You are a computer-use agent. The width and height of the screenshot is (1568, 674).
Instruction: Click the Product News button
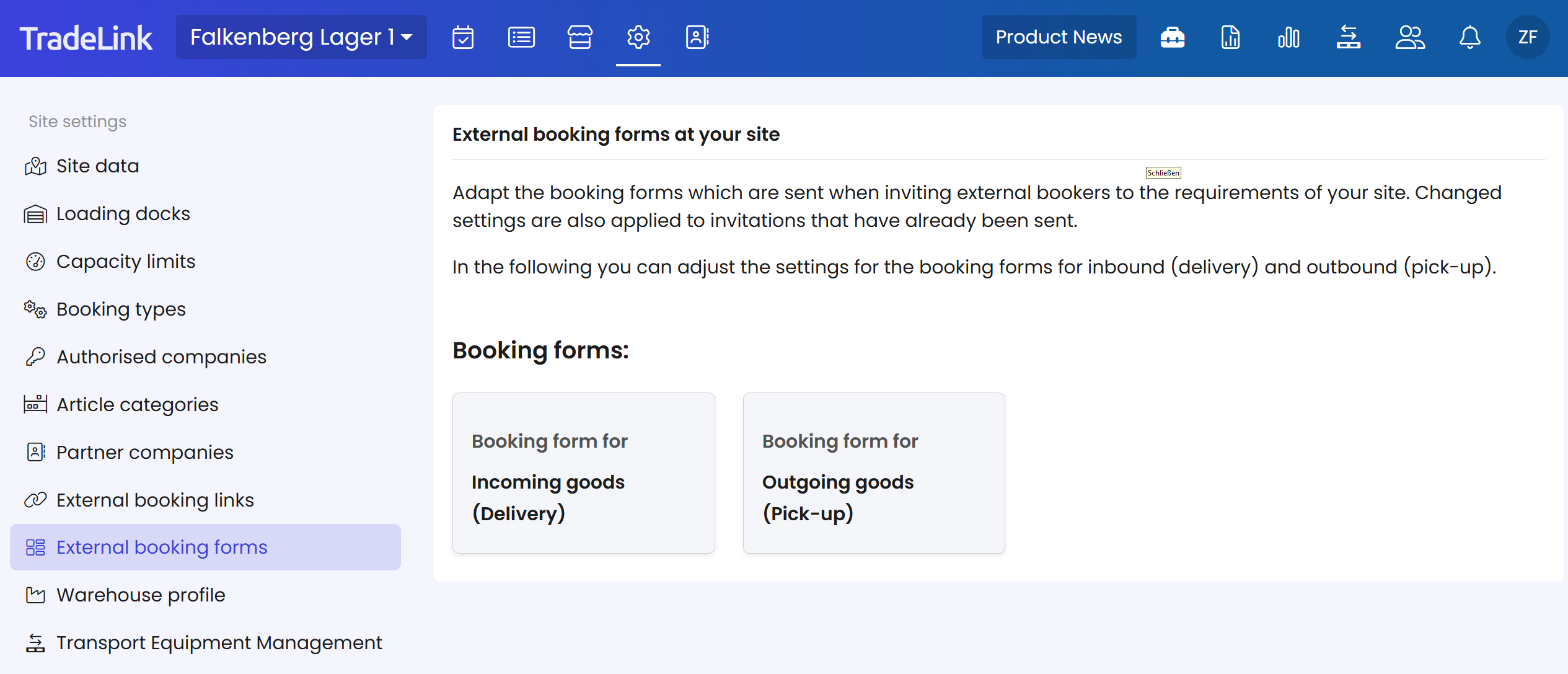1059,37
